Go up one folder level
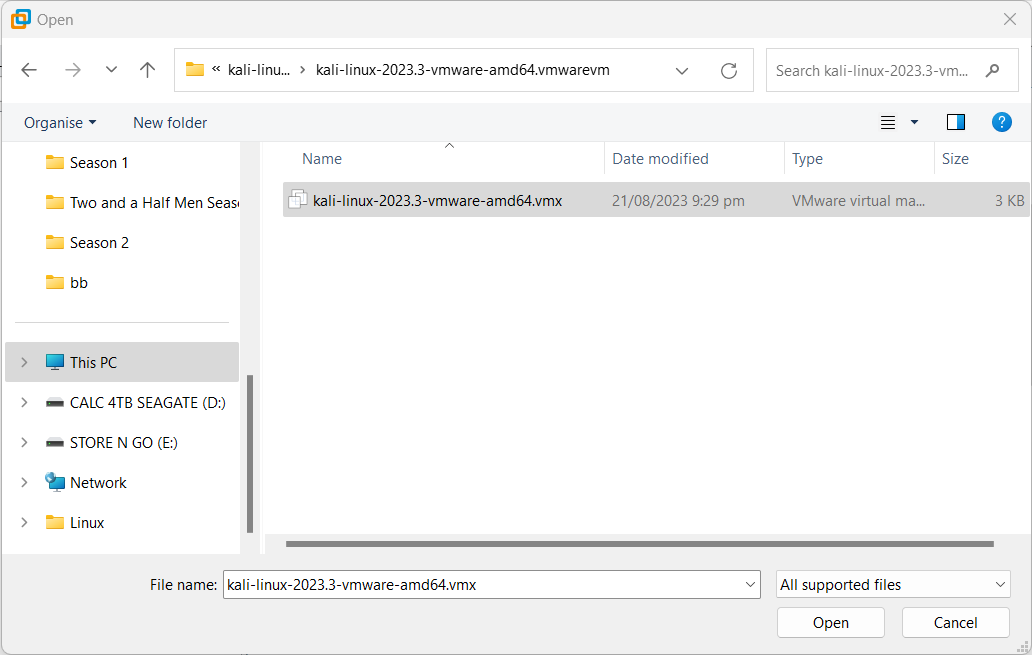1032x655 pixels. (147, 70)
